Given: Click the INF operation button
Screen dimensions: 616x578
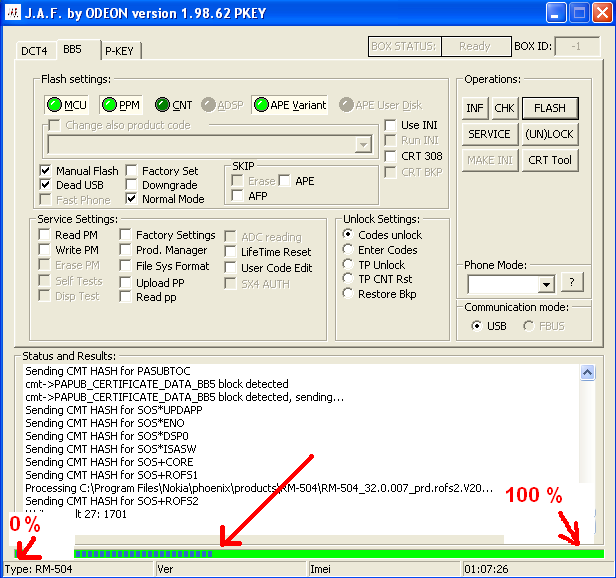Looking at the screenshot, I should coord(475,108).
